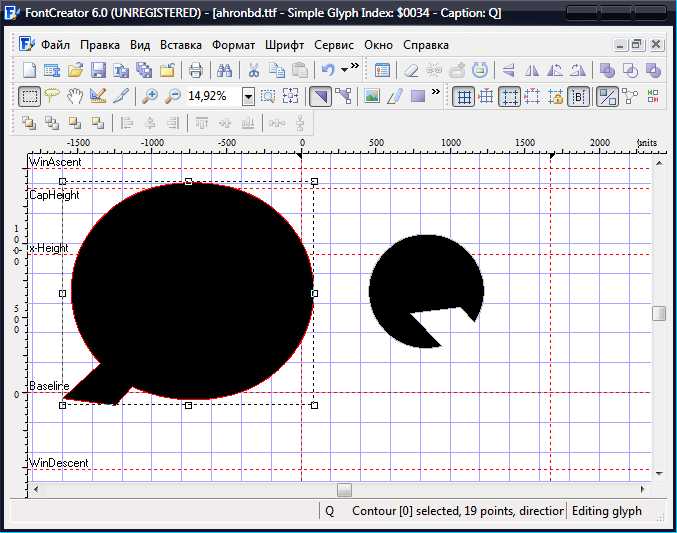
Task: Open the Файл menu
Action: 55,45
